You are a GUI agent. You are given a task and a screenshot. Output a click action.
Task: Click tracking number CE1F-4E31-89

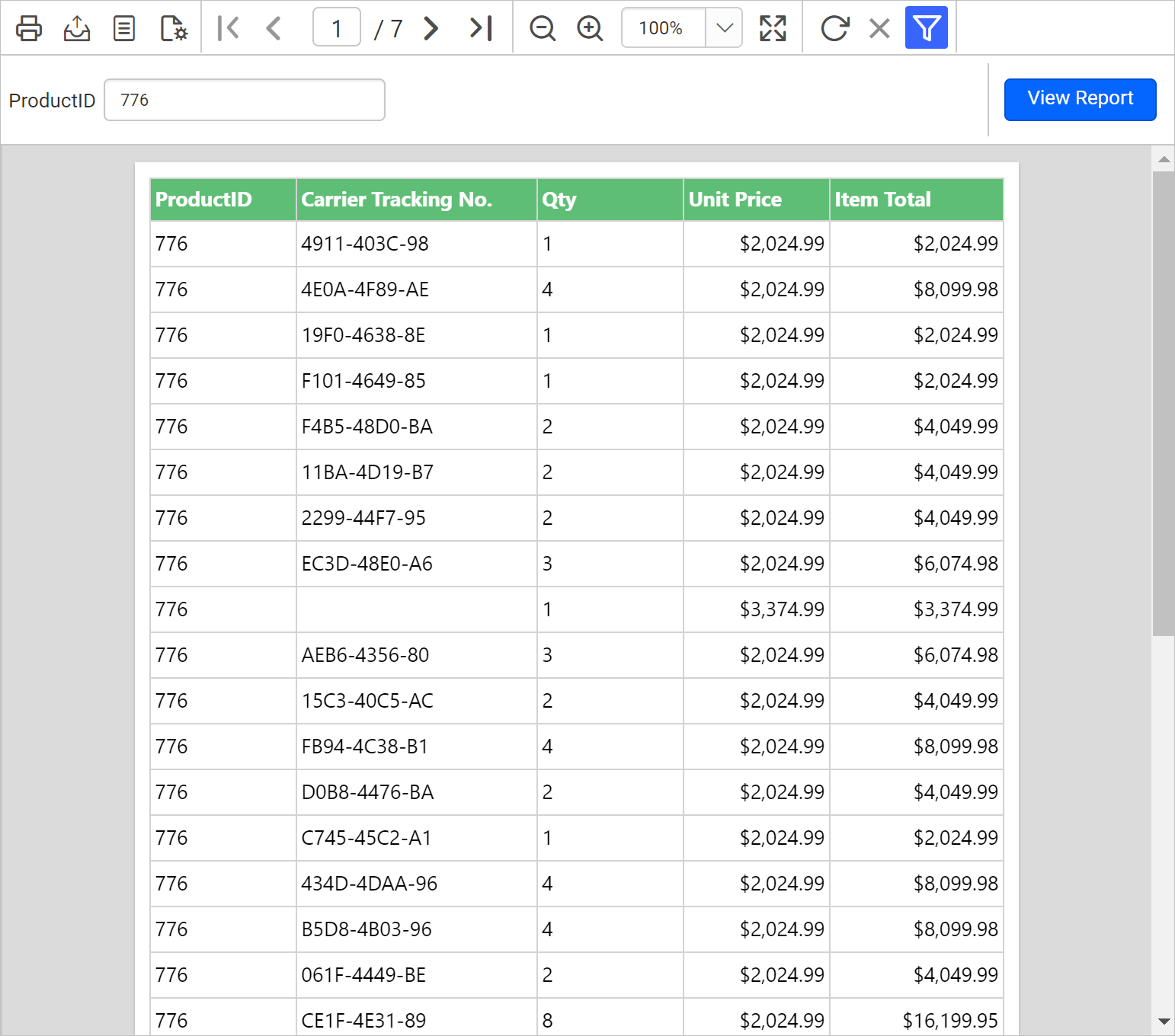coord(363,1021)
